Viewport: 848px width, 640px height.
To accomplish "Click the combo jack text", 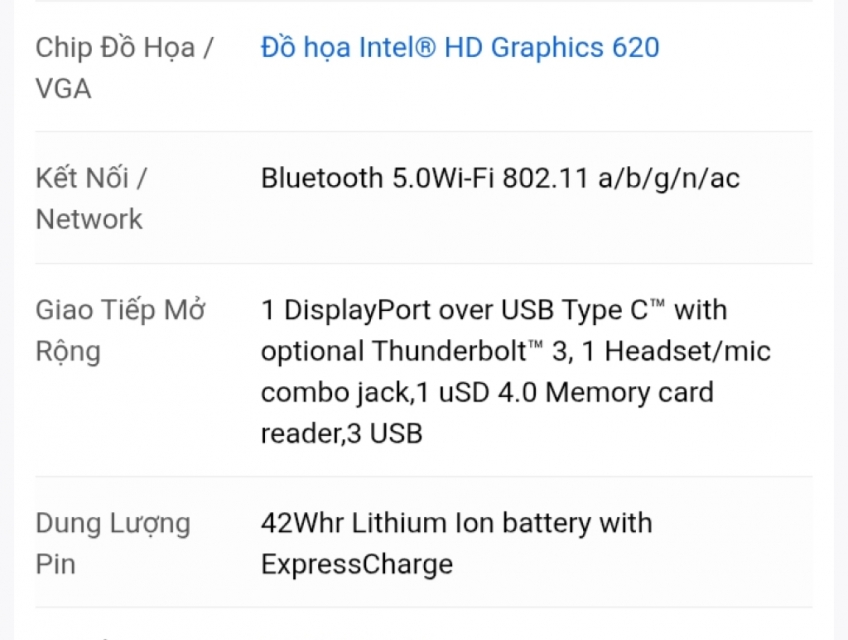I will click(334, 392).
